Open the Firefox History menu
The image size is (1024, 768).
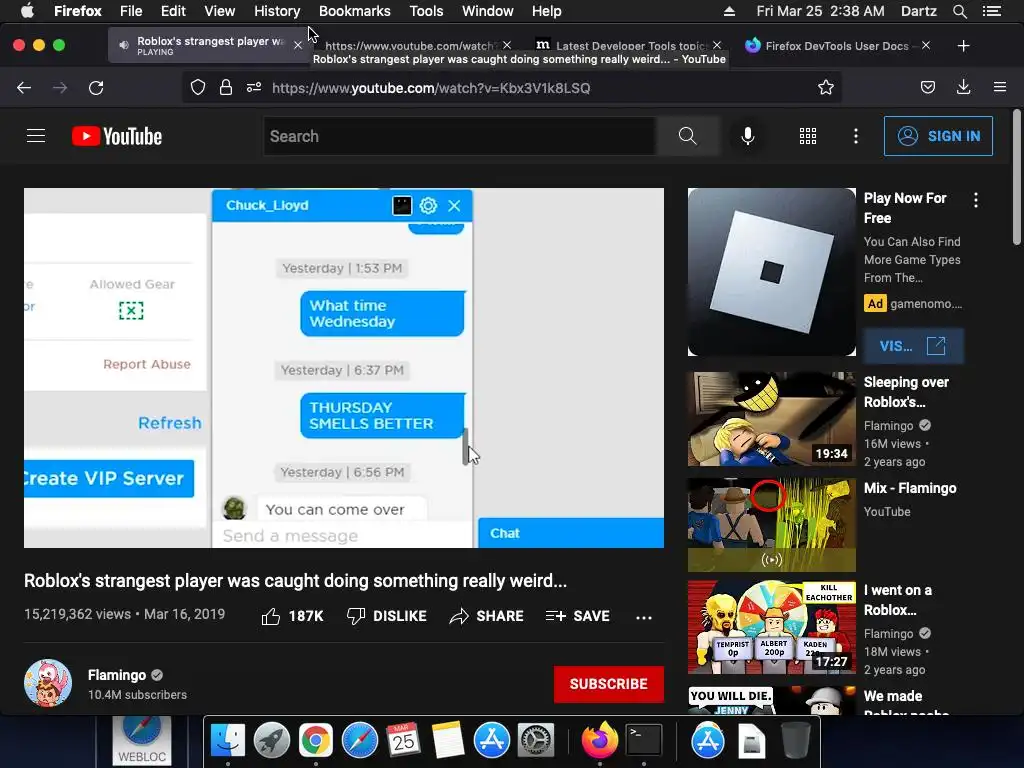(277, 11)
